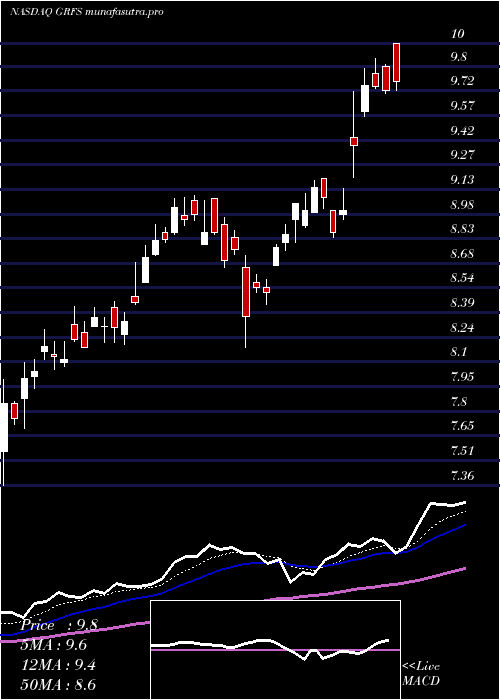This screenshot has width=500, height=700.
Task: Click the 9.42 price axis label
Action: (462, 130)
